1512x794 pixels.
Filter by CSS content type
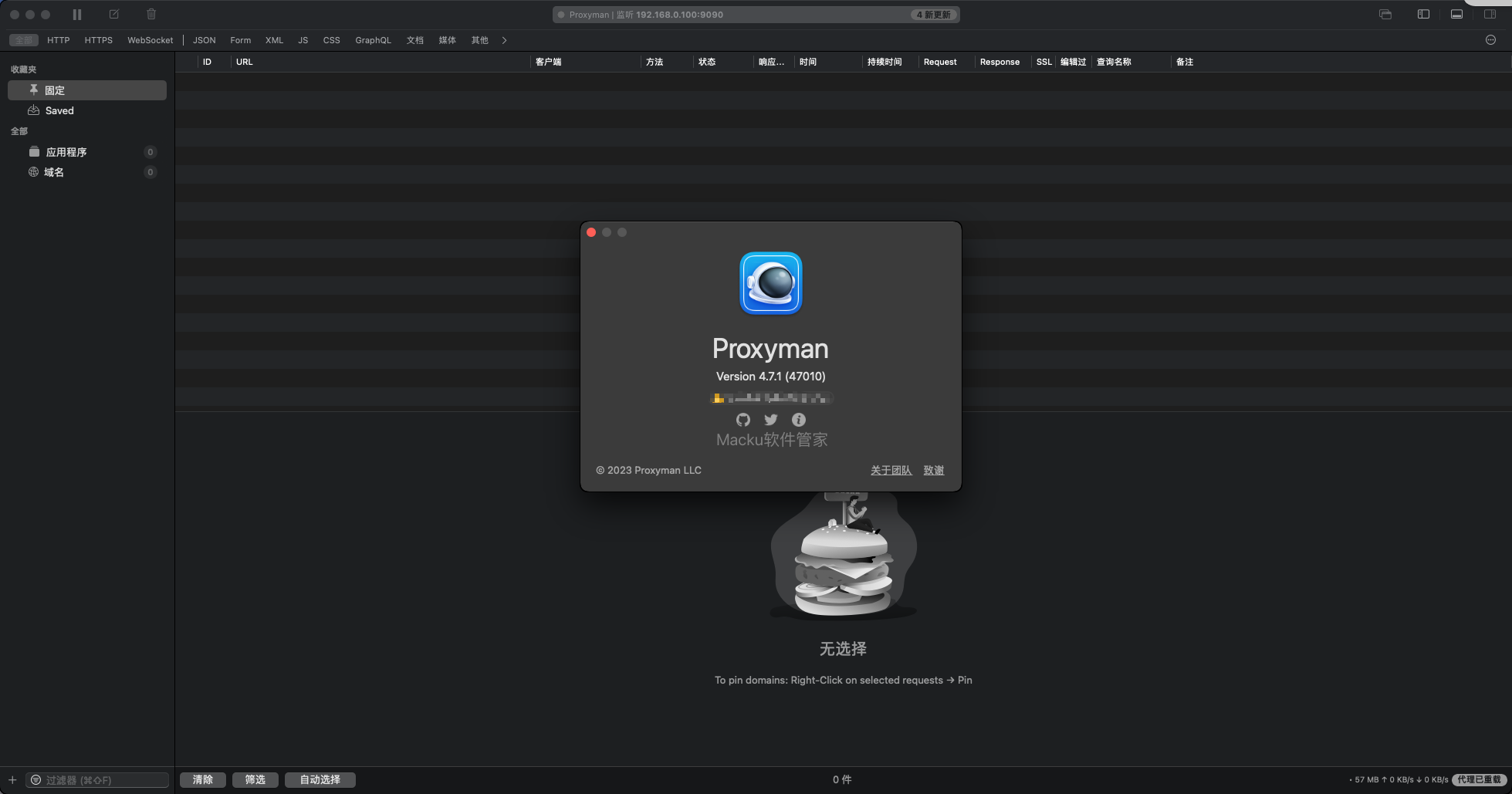332,40
